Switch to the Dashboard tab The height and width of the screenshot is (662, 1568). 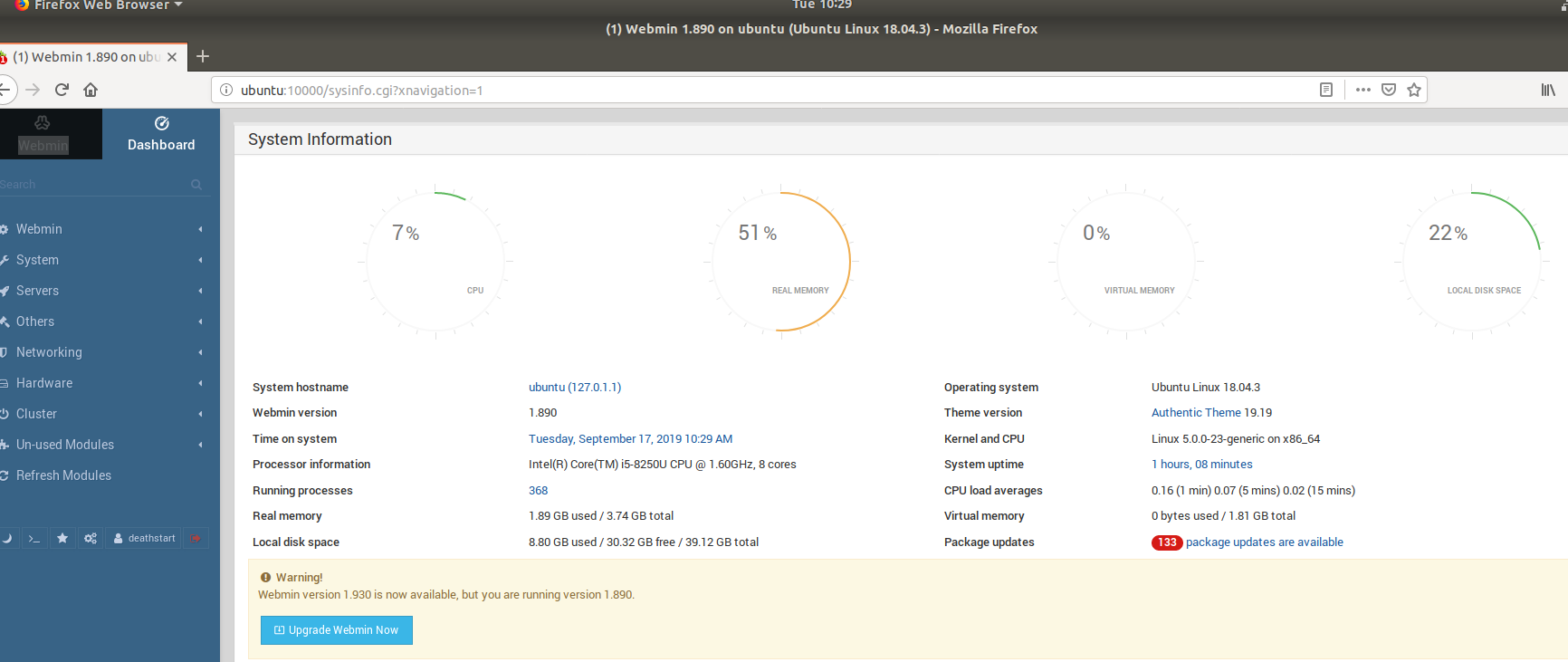[x=161, y=134]
